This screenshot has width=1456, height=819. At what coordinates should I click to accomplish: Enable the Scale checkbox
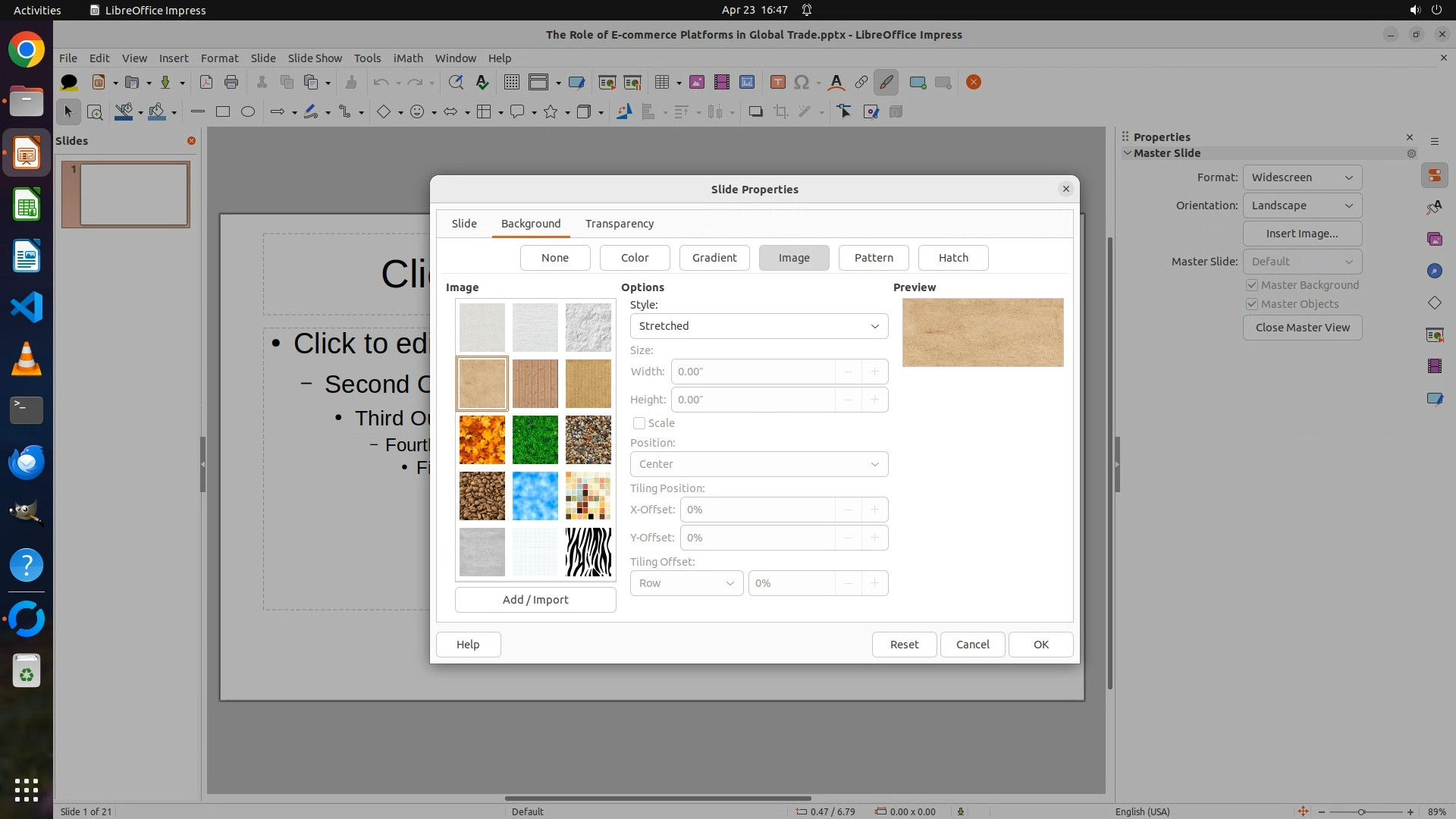pyautogui.click(x=639, y=423)
